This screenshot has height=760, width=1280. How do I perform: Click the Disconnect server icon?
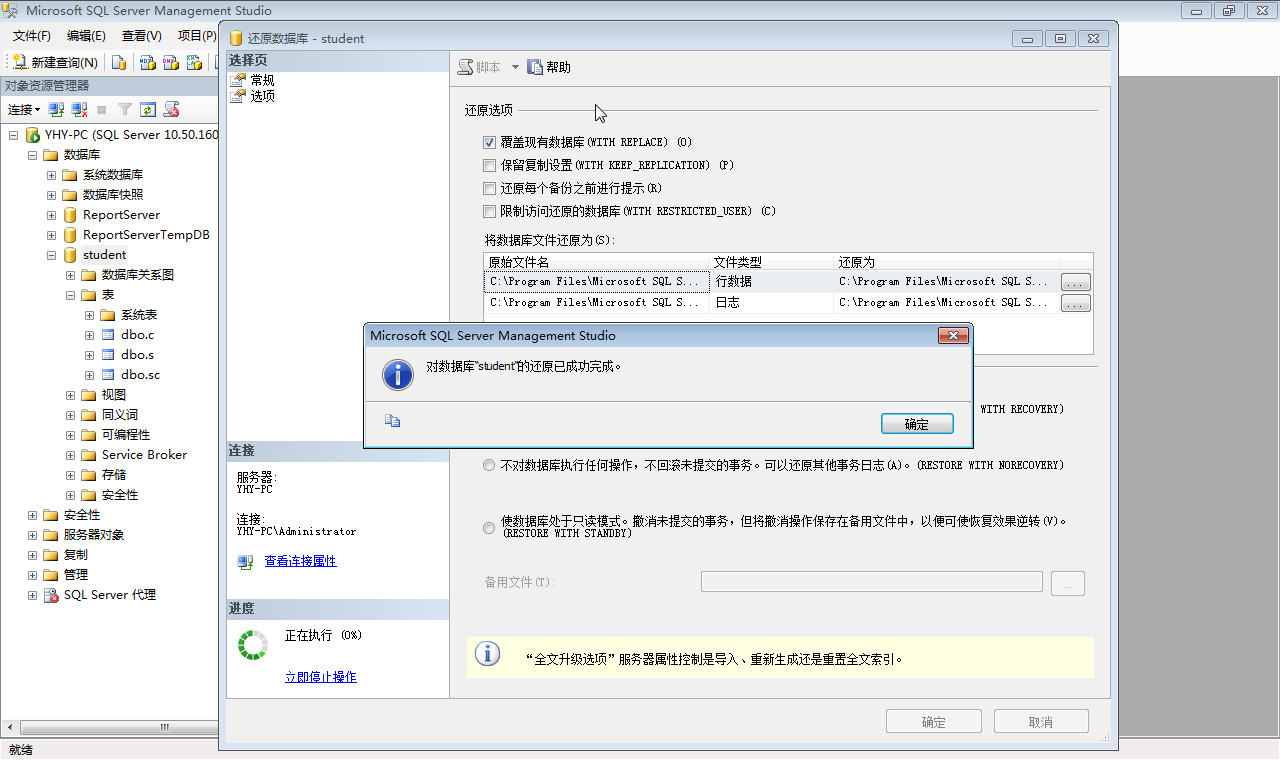79,109
